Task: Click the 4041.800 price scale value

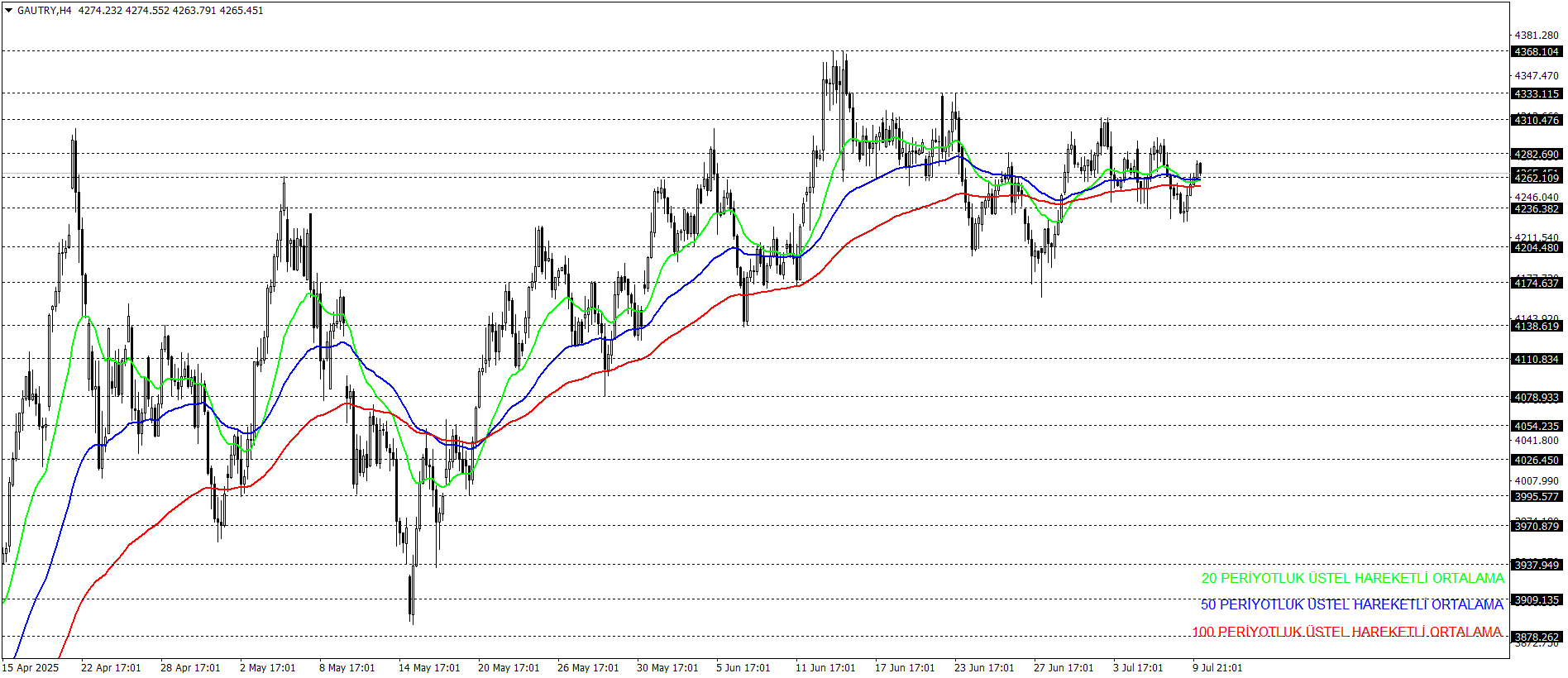Action: coord(1537,440)
